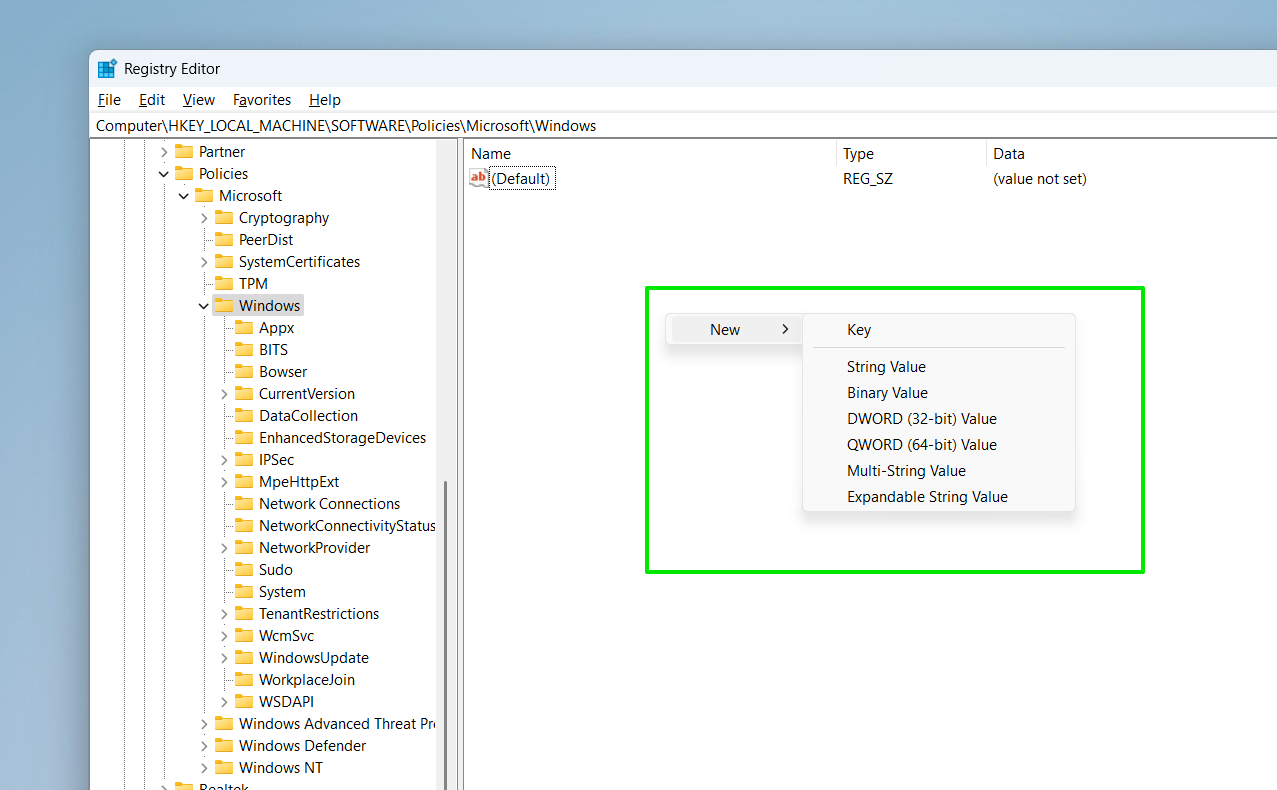Screen dimensions: 1277x790
Task: Open the File menu
Action: tap(109, 100)
